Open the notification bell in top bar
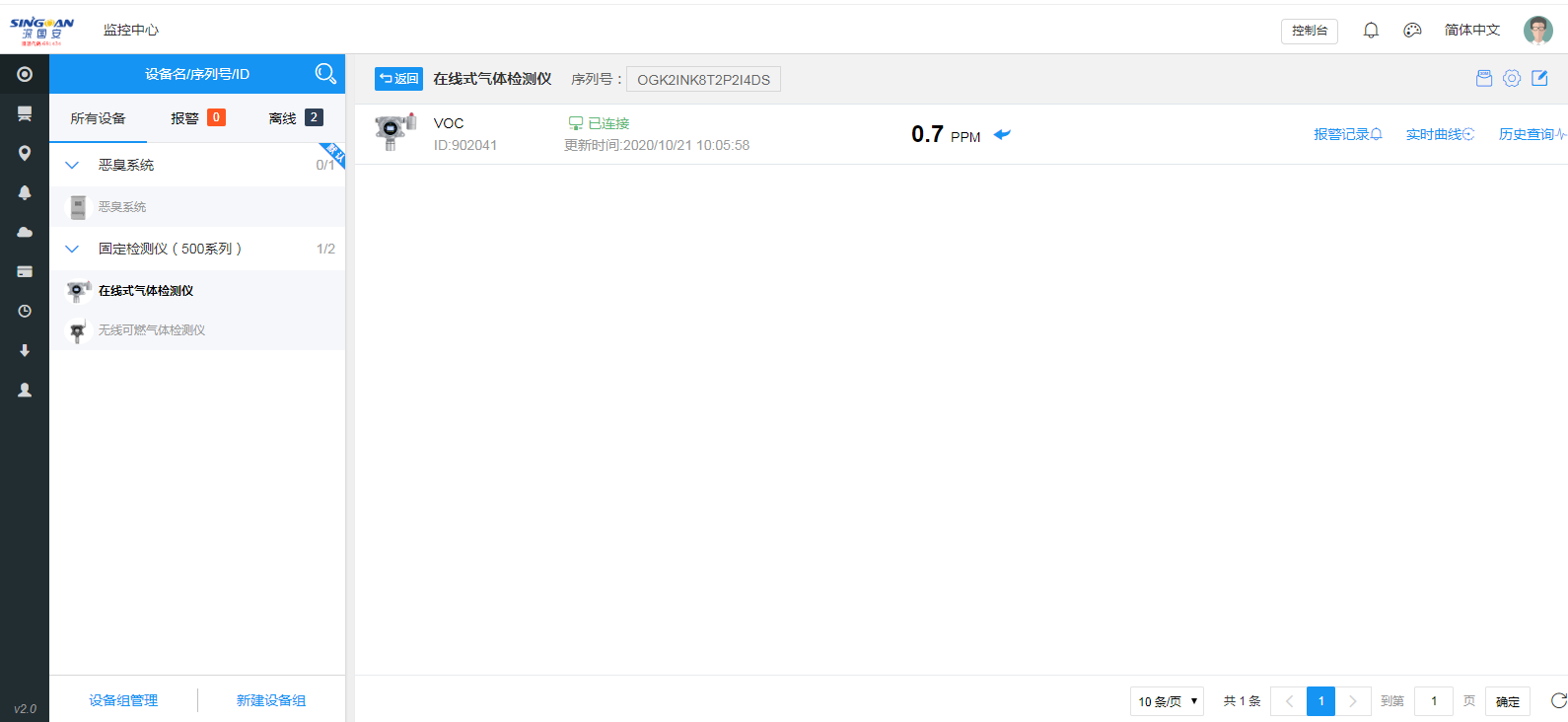Viewport: 1568px width, 722px height. 1371,31
